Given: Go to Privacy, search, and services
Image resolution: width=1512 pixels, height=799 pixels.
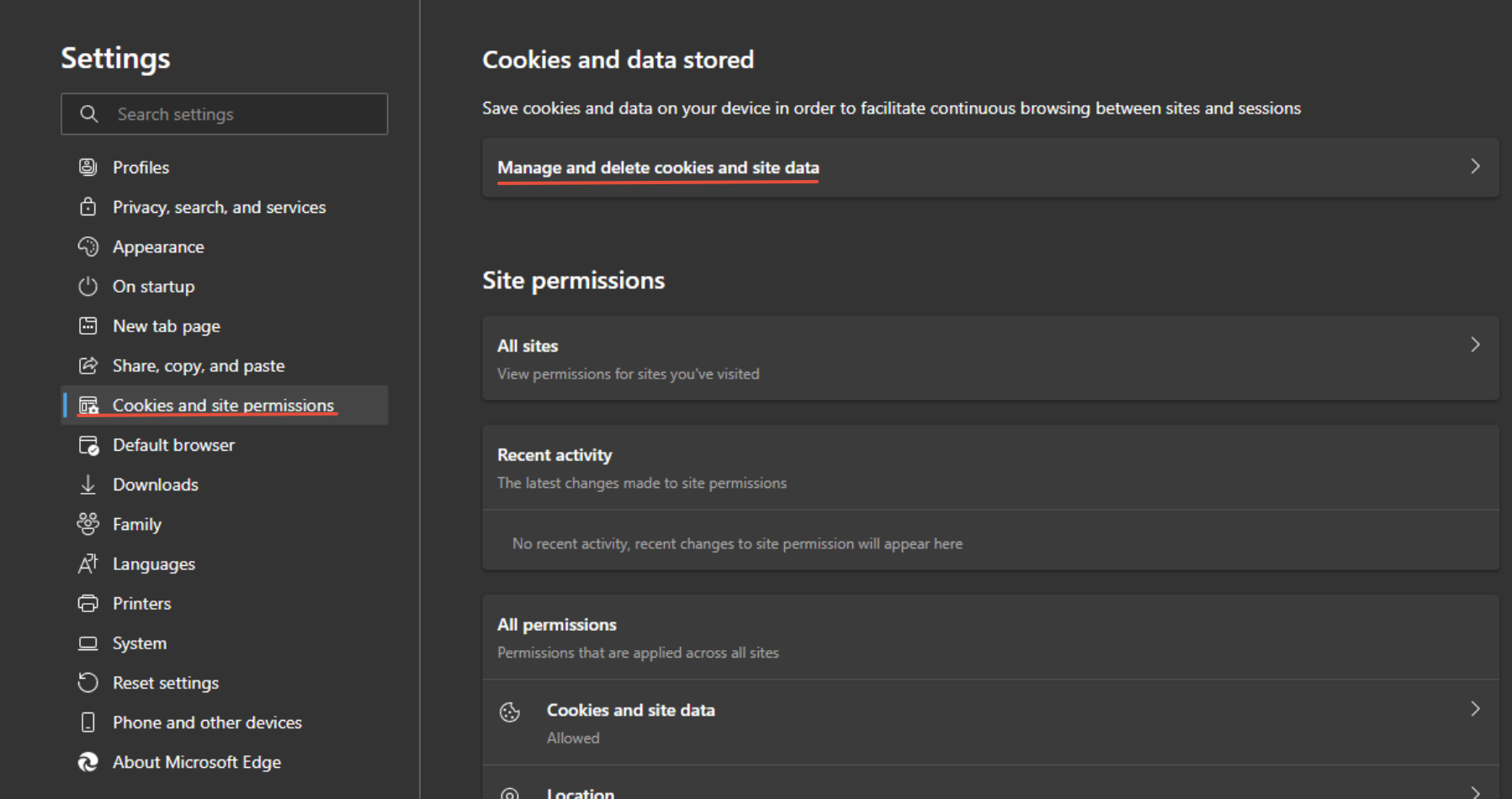Looking at the screenshot, I should coord(224,207).
